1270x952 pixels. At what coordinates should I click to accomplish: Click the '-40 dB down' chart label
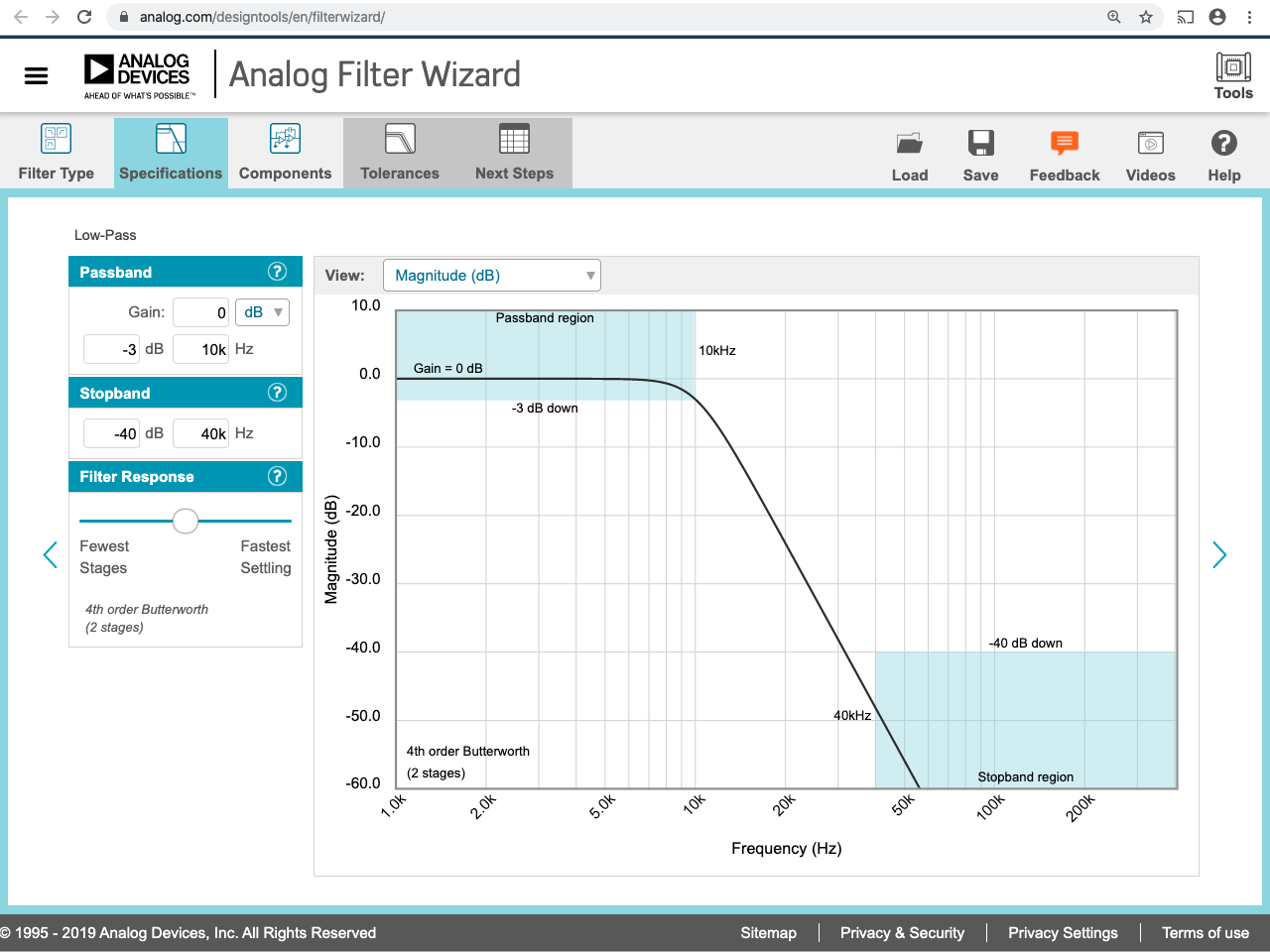click(1026, 644)
